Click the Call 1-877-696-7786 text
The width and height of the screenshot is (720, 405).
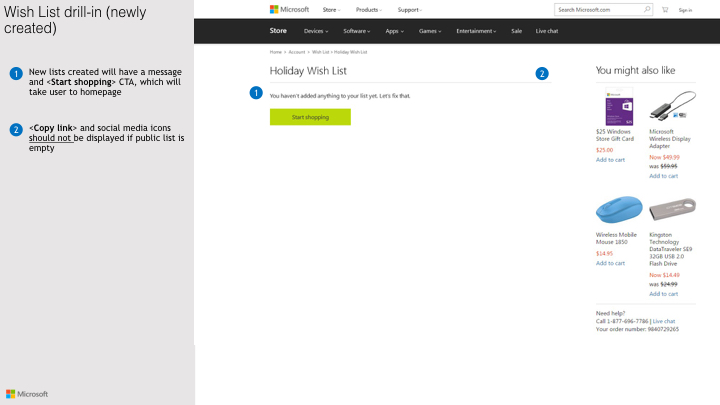[x=622, y=321]
